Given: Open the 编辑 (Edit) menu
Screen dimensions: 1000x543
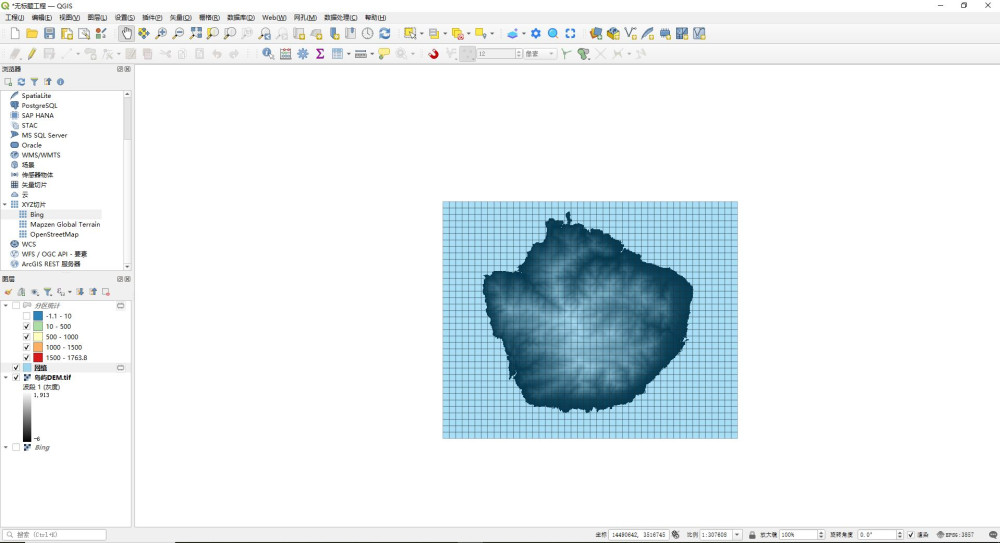Looking at the screenshot, I should [41, 18].
